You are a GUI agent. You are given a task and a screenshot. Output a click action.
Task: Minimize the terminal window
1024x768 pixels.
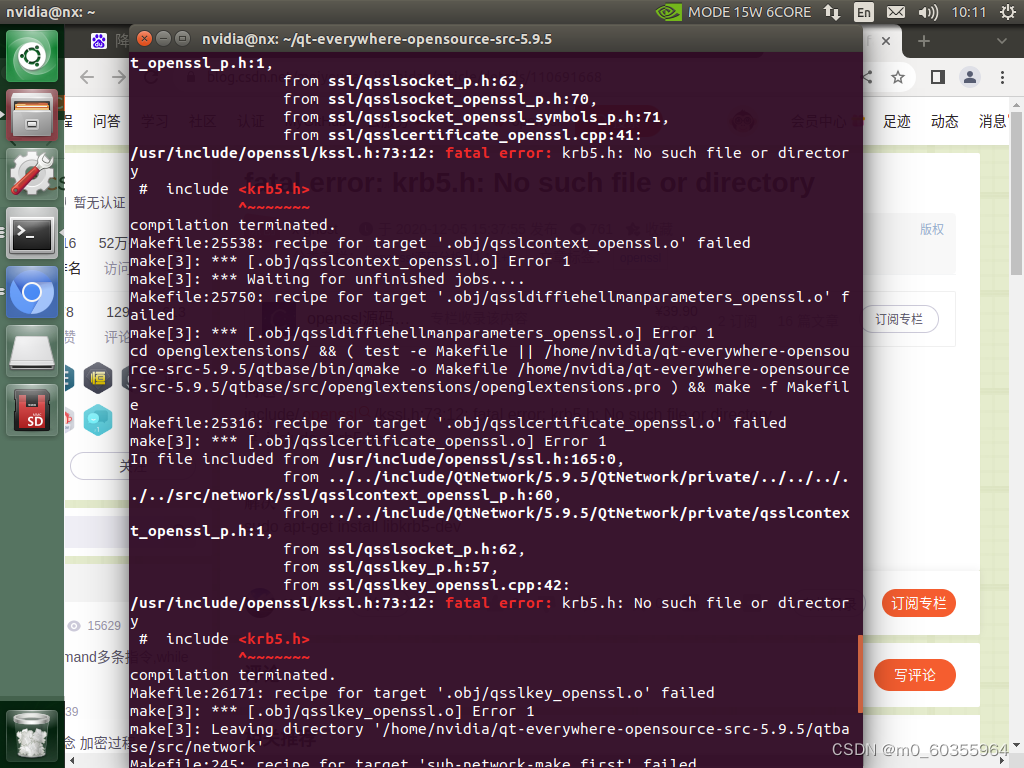tap(164, 39)
